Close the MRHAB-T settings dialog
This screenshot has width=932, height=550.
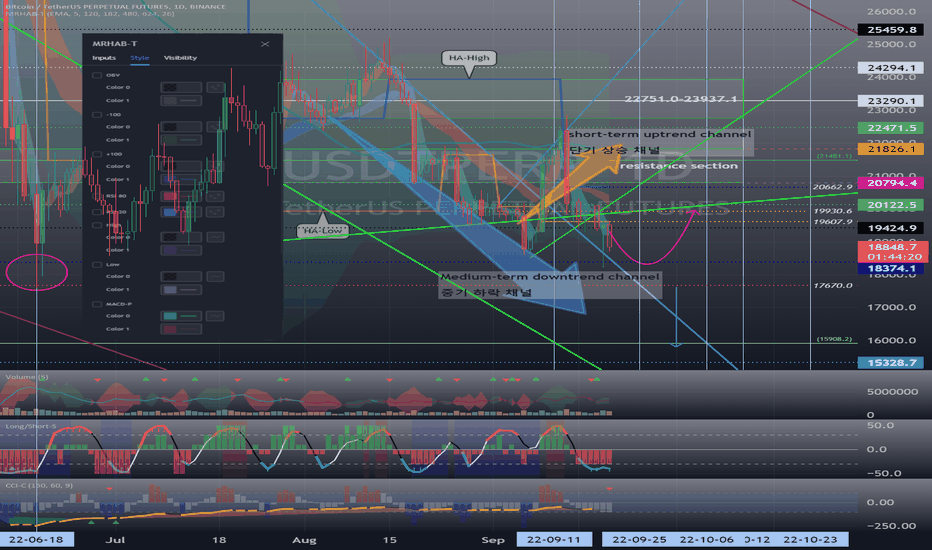265,44
